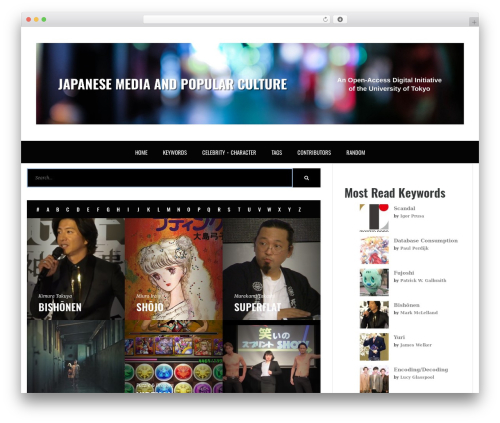Open the Keywords menu item
Viewport: 500px width, 423px height.
(x=175, y=152)
